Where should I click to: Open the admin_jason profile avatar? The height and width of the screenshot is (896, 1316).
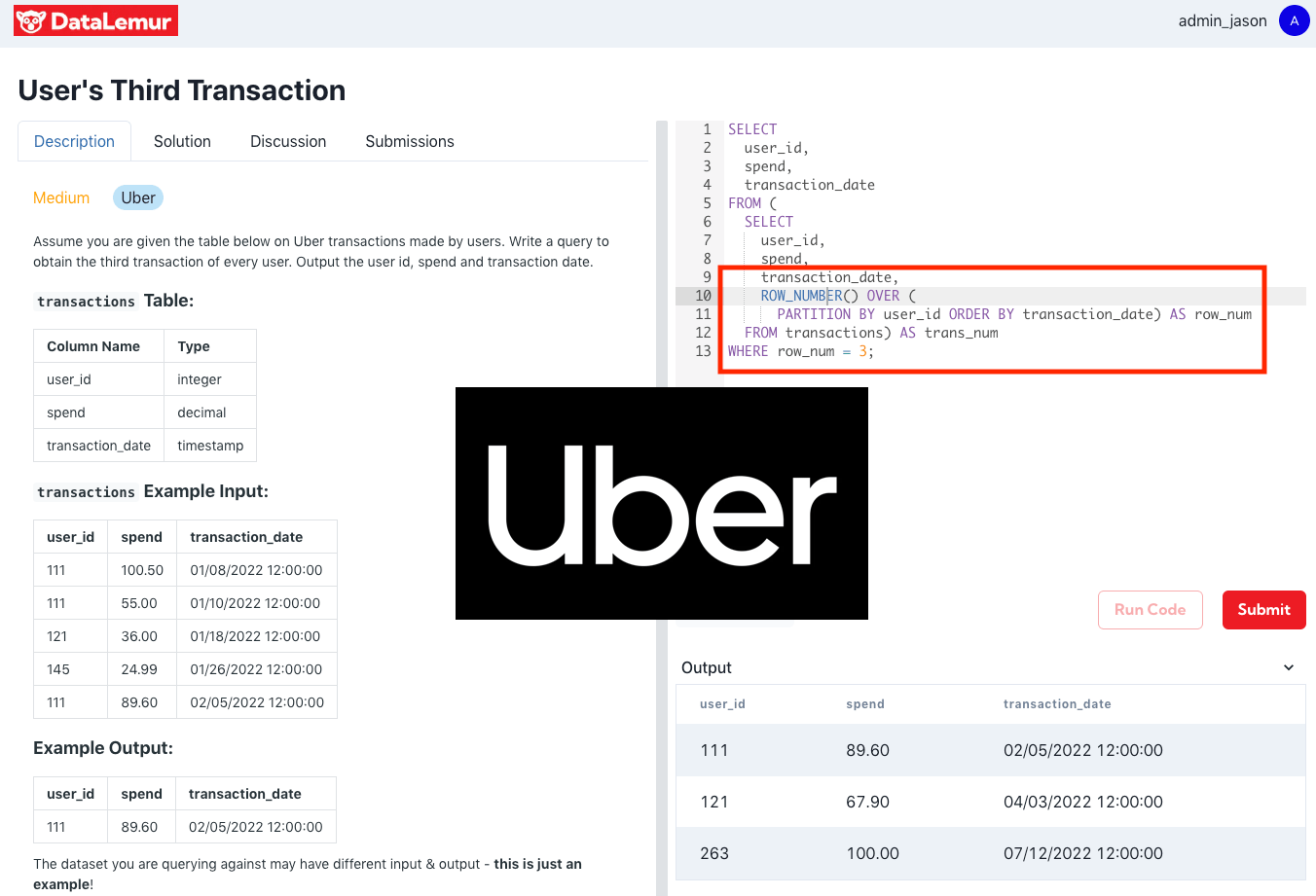tap(1294, 20)
